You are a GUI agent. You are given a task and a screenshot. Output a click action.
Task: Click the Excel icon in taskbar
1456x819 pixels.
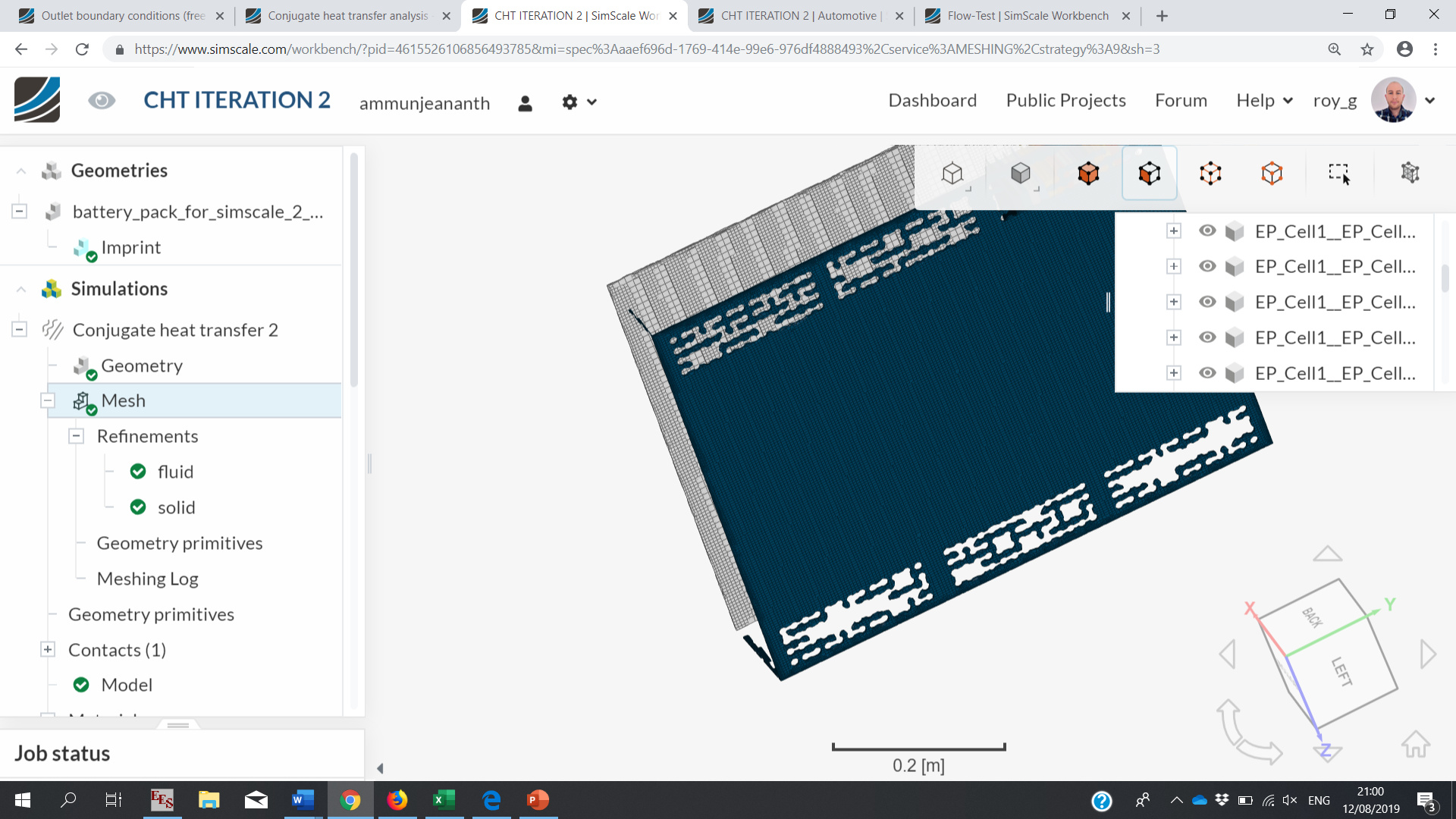444,800
